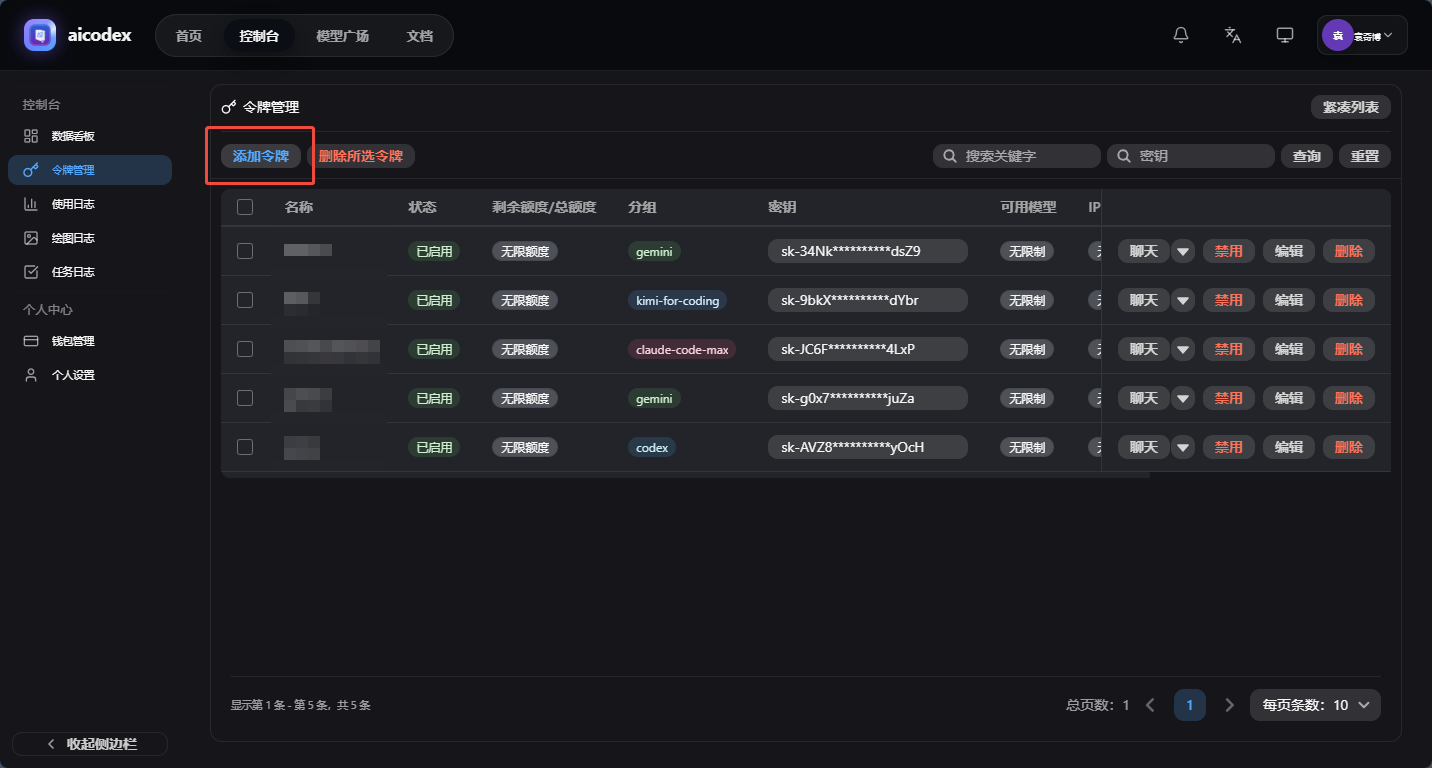This screenshot has width=1432, height=768.
Task: Open 绘图日志 drawing log in sidebar
Action: (73, 238)
